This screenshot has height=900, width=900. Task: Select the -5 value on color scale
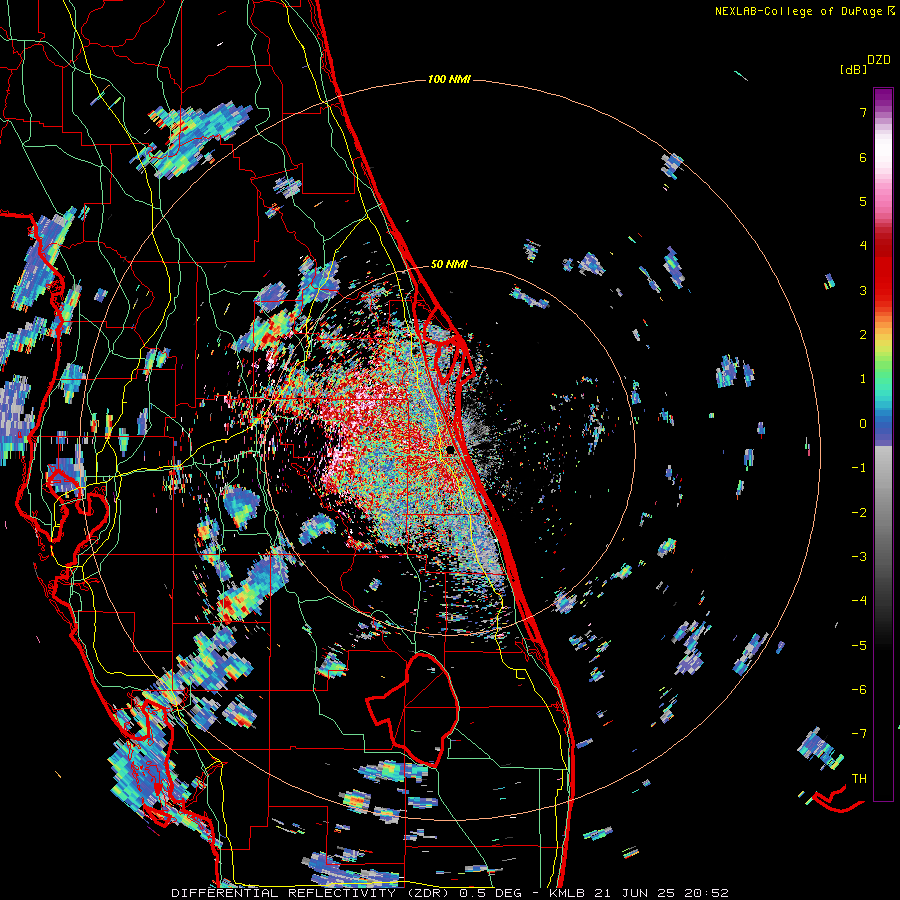[859, 646]
